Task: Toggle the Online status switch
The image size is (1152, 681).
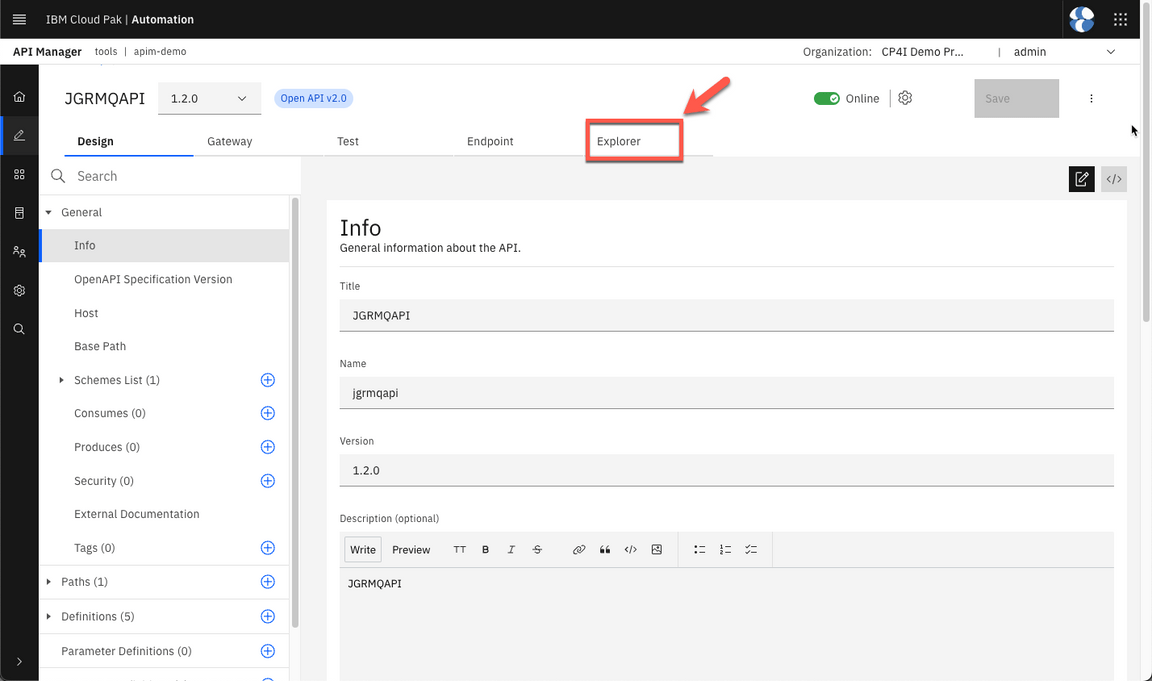Action: pyautogui.click(x=826, y=98)
